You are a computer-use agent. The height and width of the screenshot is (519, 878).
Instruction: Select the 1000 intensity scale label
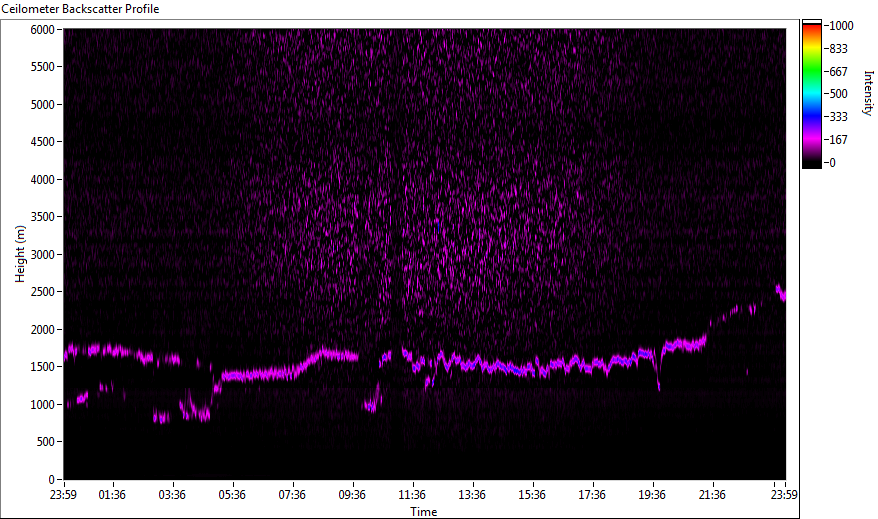click(841, 26)
